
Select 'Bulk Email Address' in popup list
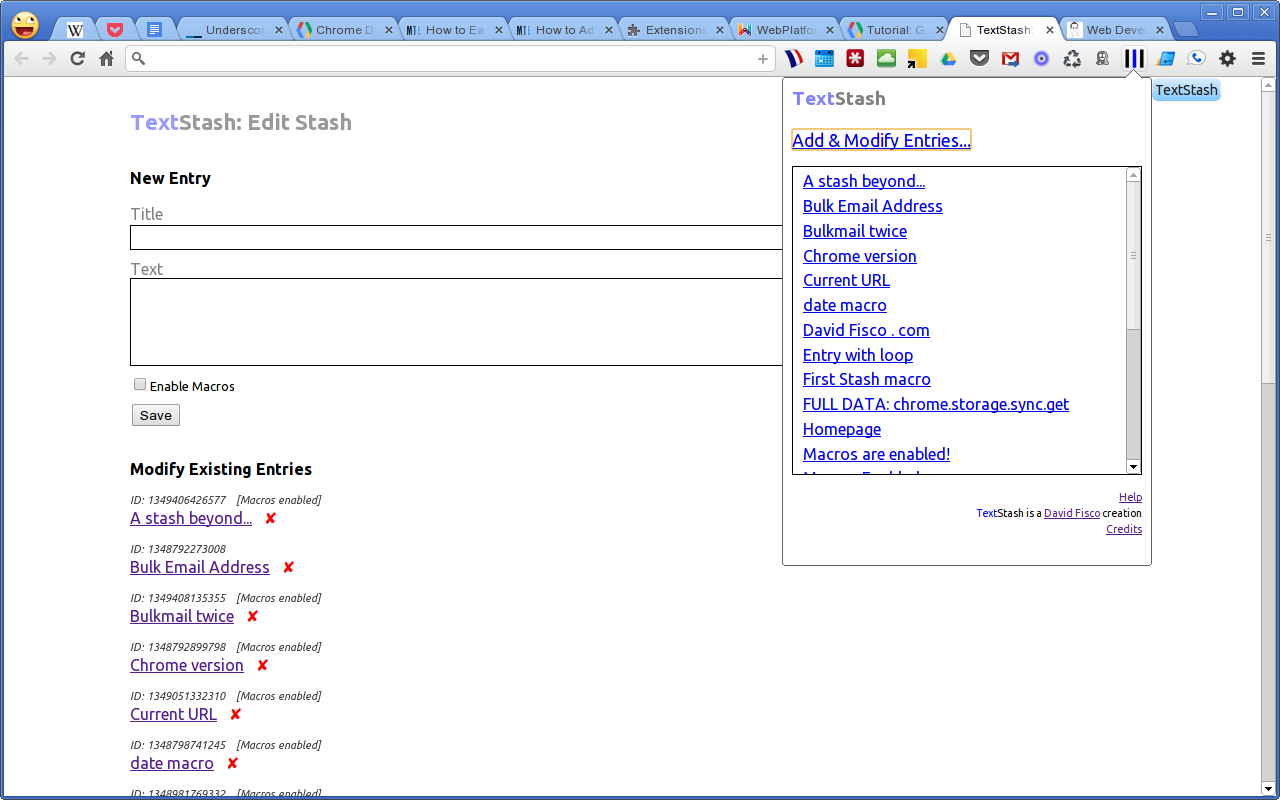coord(873,206)
